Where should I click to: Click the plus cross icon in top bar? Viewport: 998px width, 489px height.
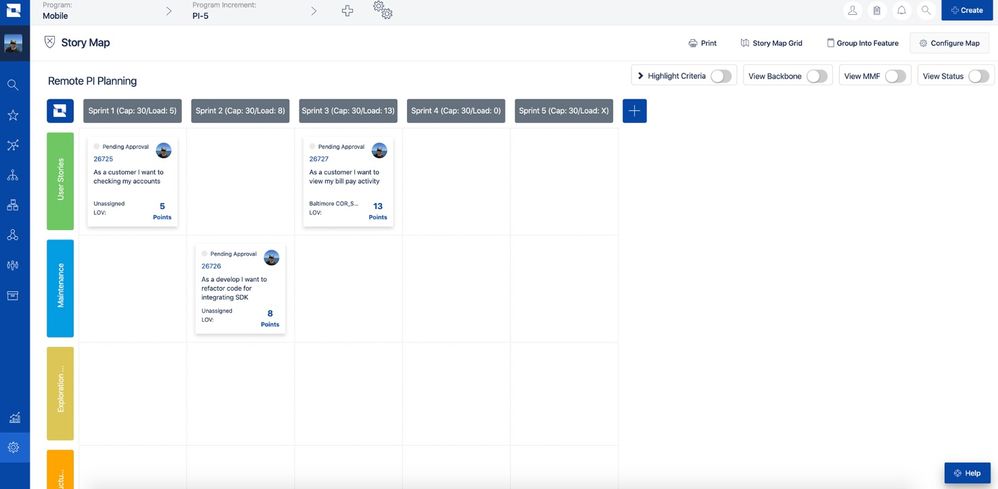click(x=348, y=11)
